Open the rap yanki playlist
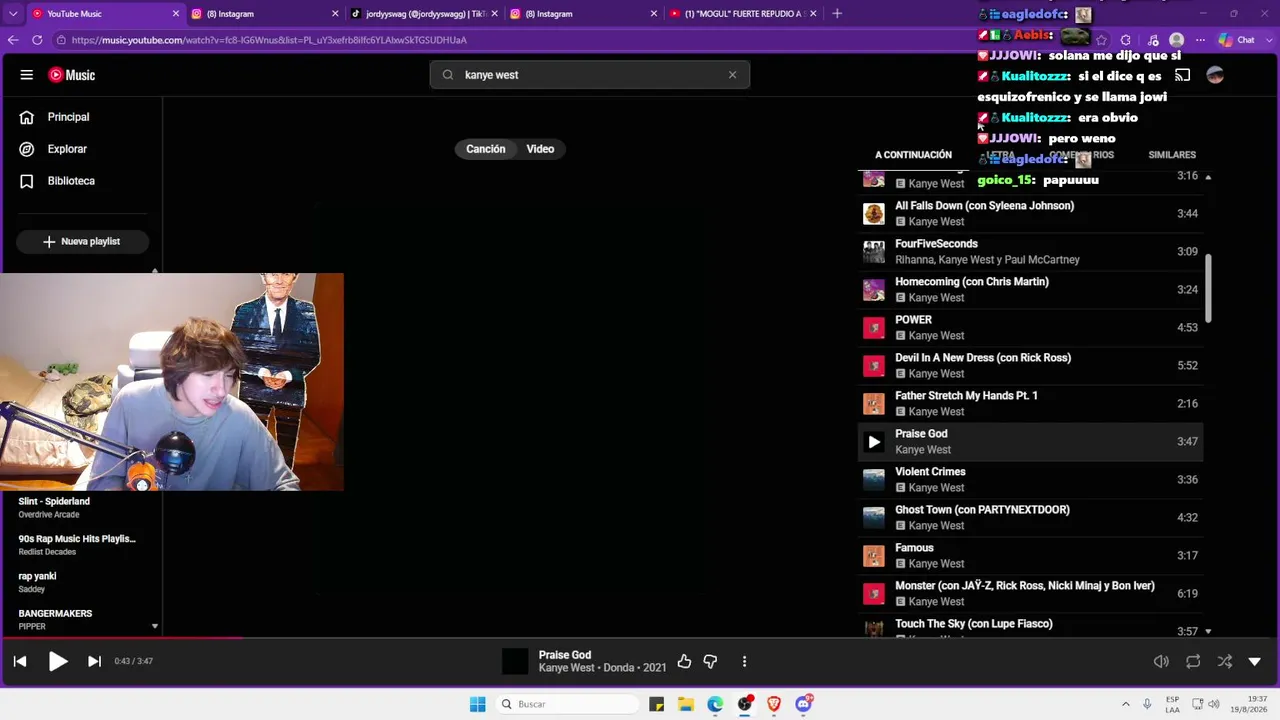 point(83,582)
